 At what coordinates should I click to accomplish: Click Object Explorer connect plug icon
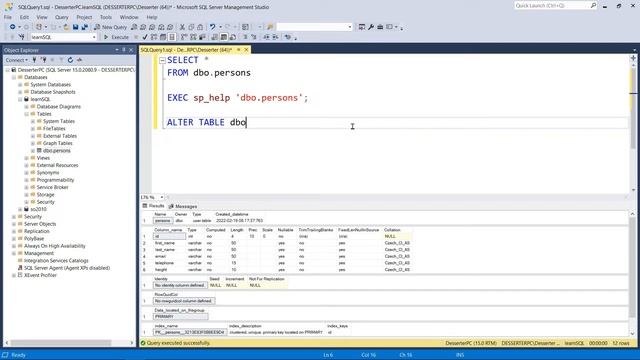(34, 60)
